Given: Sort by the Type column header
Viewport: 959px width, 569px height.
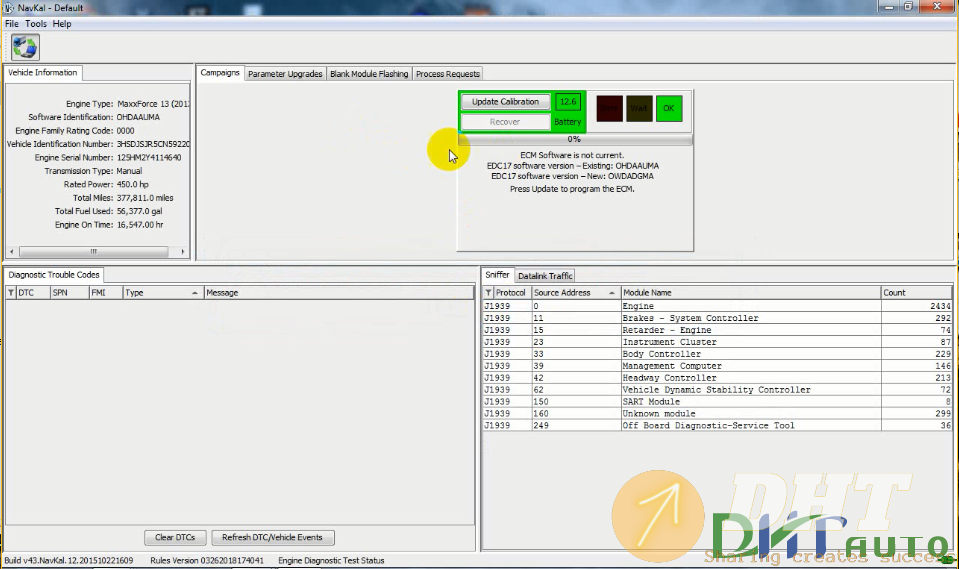Looking at the screenshot, I should pyautogui.click(x=163, y=293).
